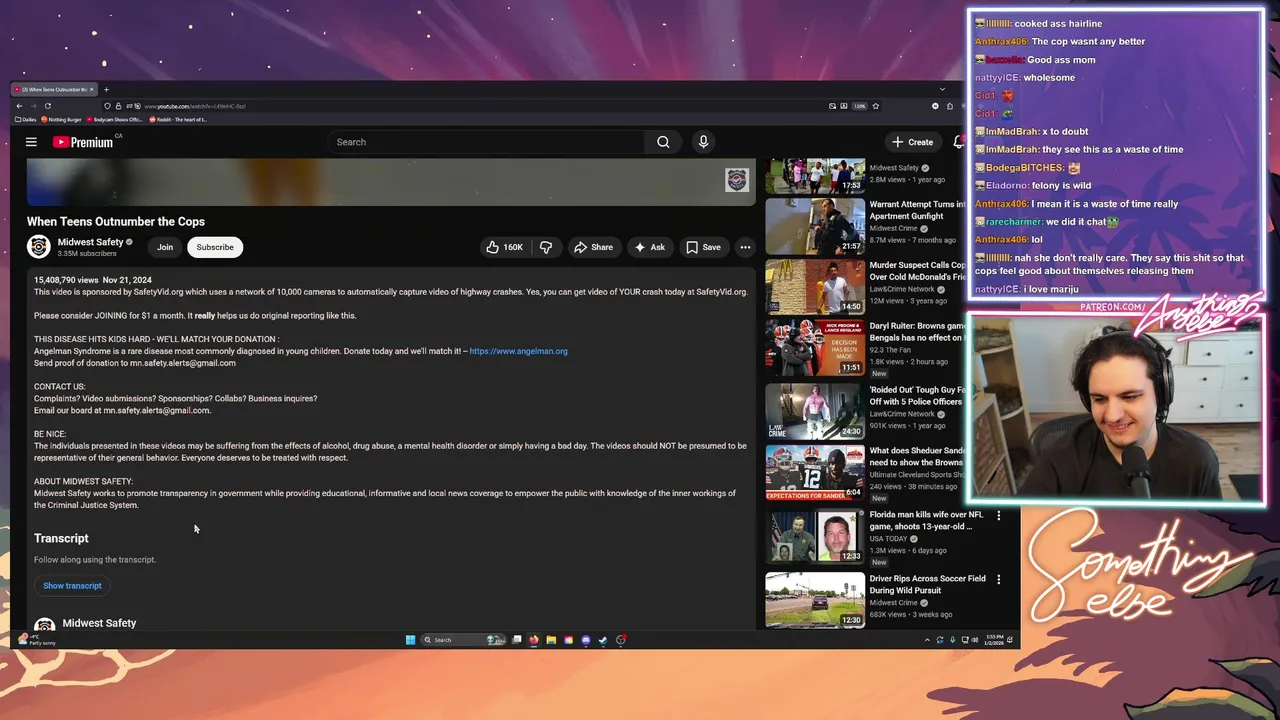Screen dimensions: 1280x720
Task: Open Discord from the taskbar
Action: tap(586, 640)
